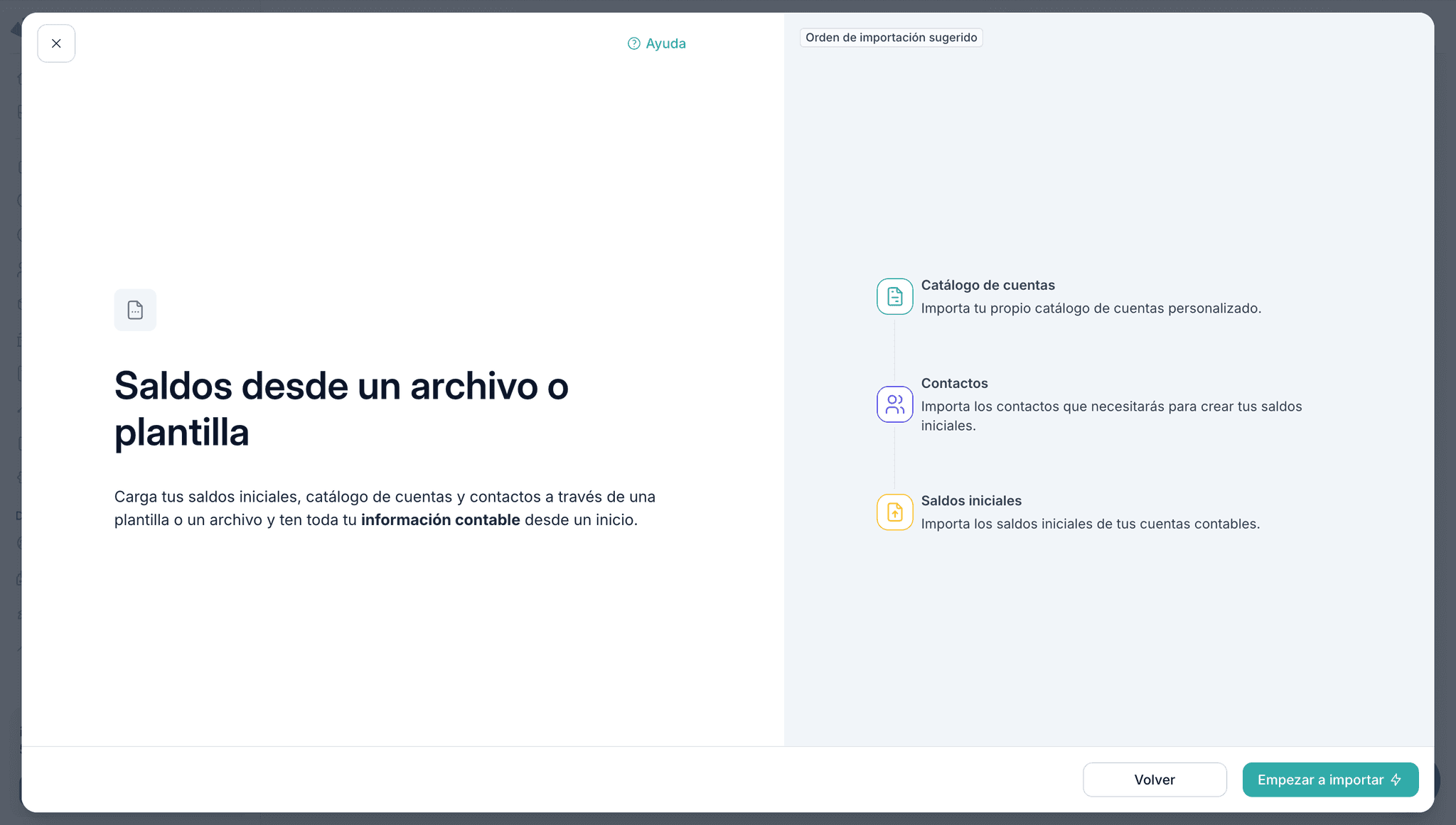Open the Ayuda help link
1456x825 pixels.
click(x=665, y=43)
